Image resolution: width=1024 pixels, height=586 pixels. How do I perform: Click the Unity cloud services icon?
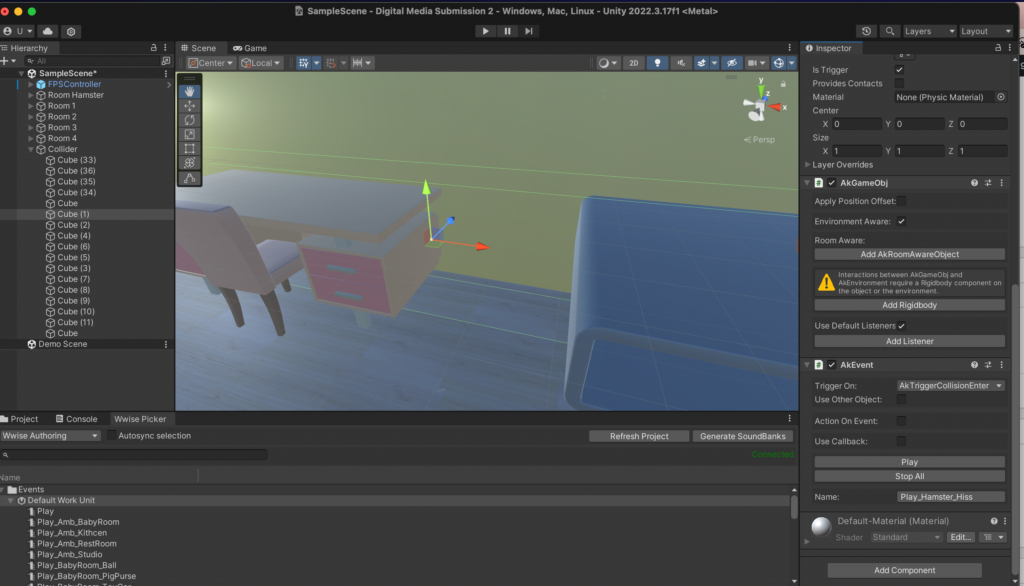[48, 31]
